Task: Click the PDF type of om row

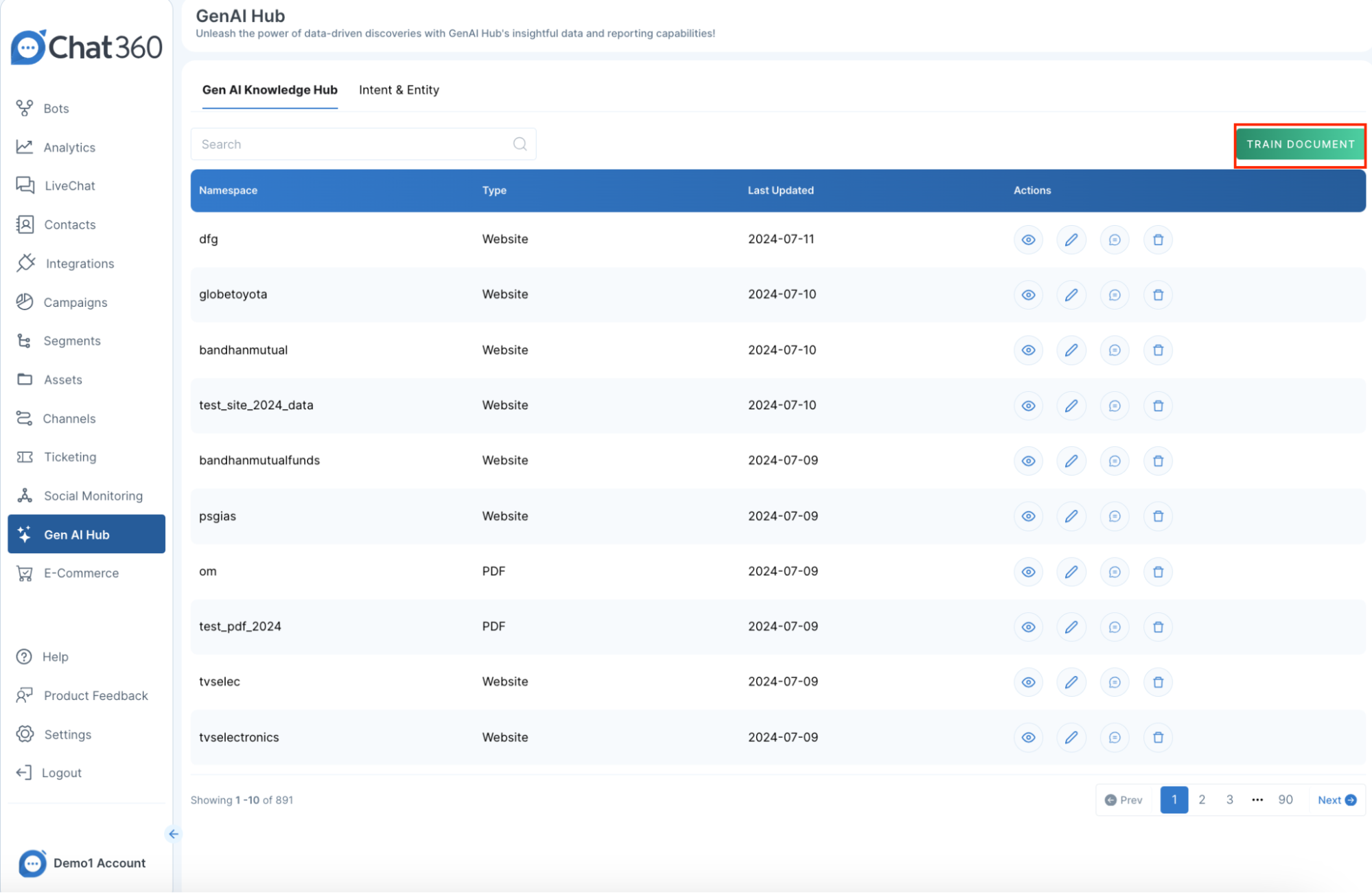Action: [x=493, y=571]
